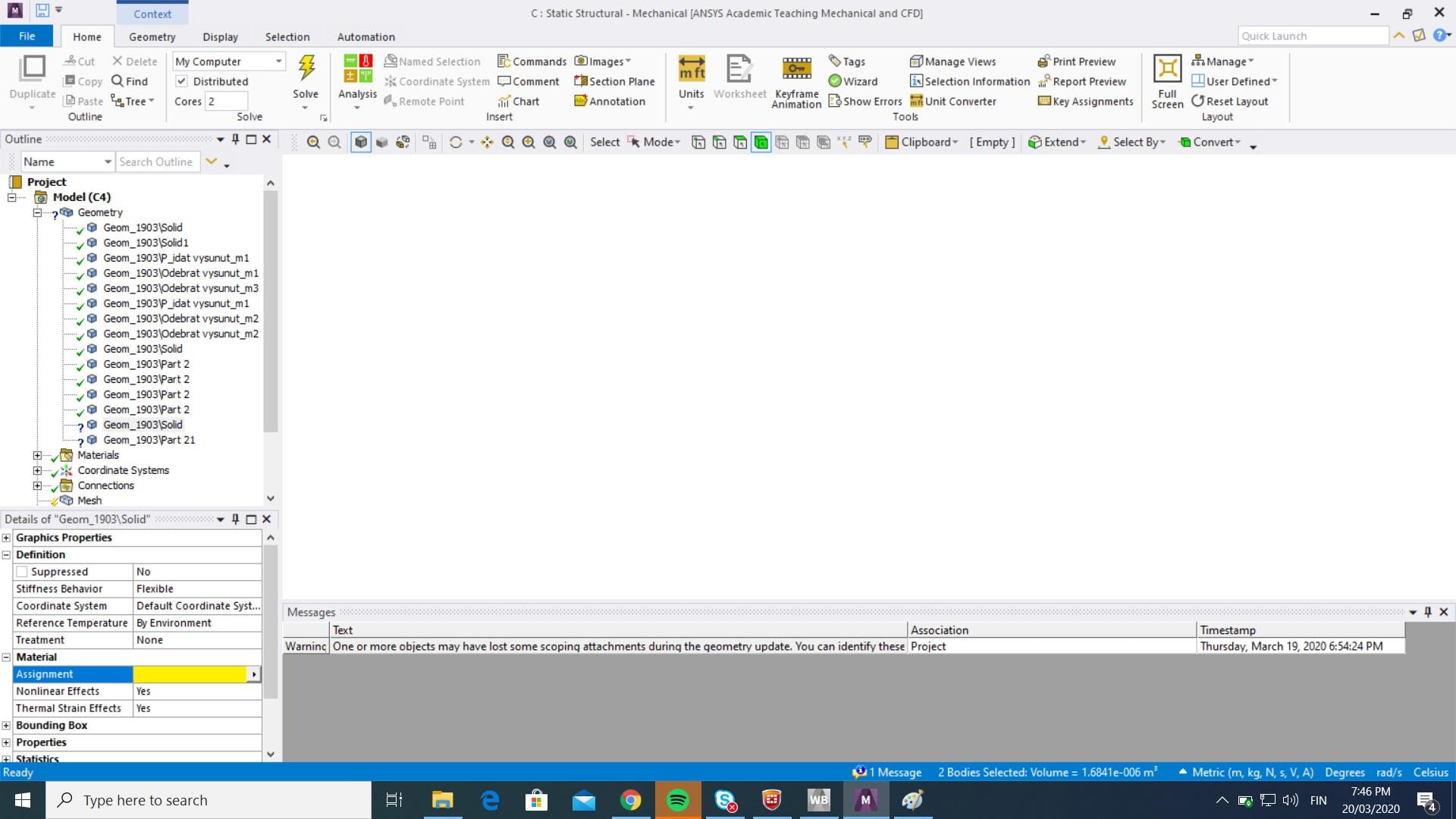Click the Keyframe Animation icon
Screen dimensions: 1456x819
click(x=796, y=69)
